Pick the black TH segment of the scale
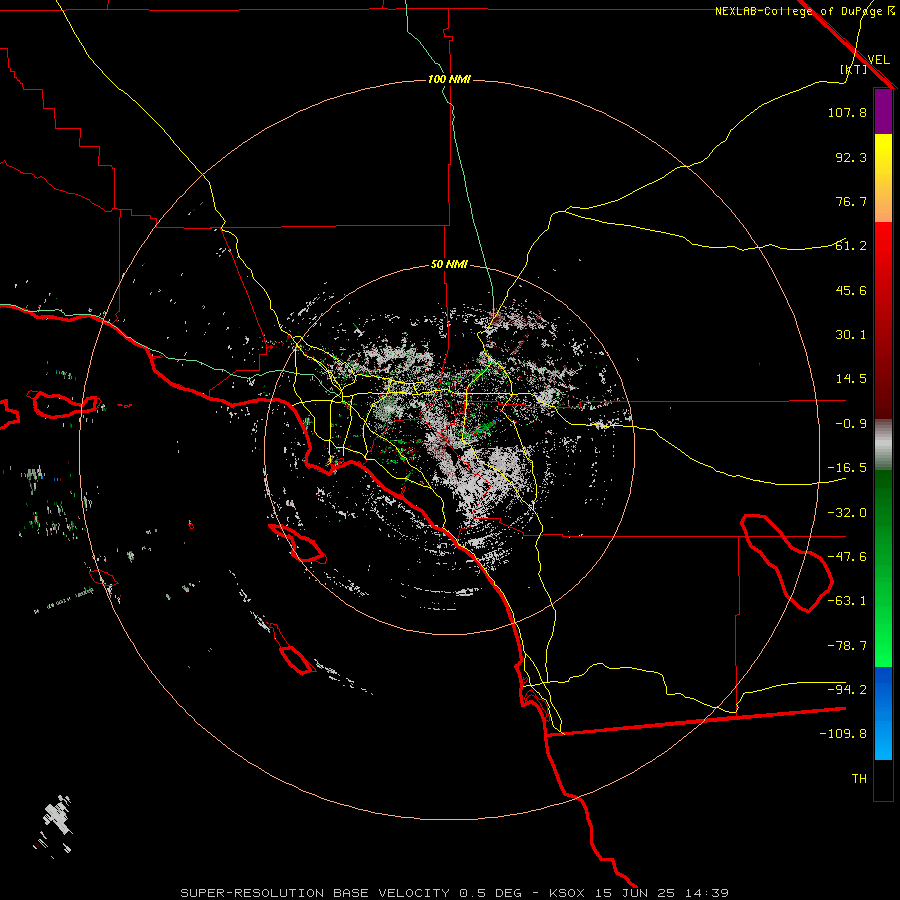900x900 pixels. [x=883, y=779]
